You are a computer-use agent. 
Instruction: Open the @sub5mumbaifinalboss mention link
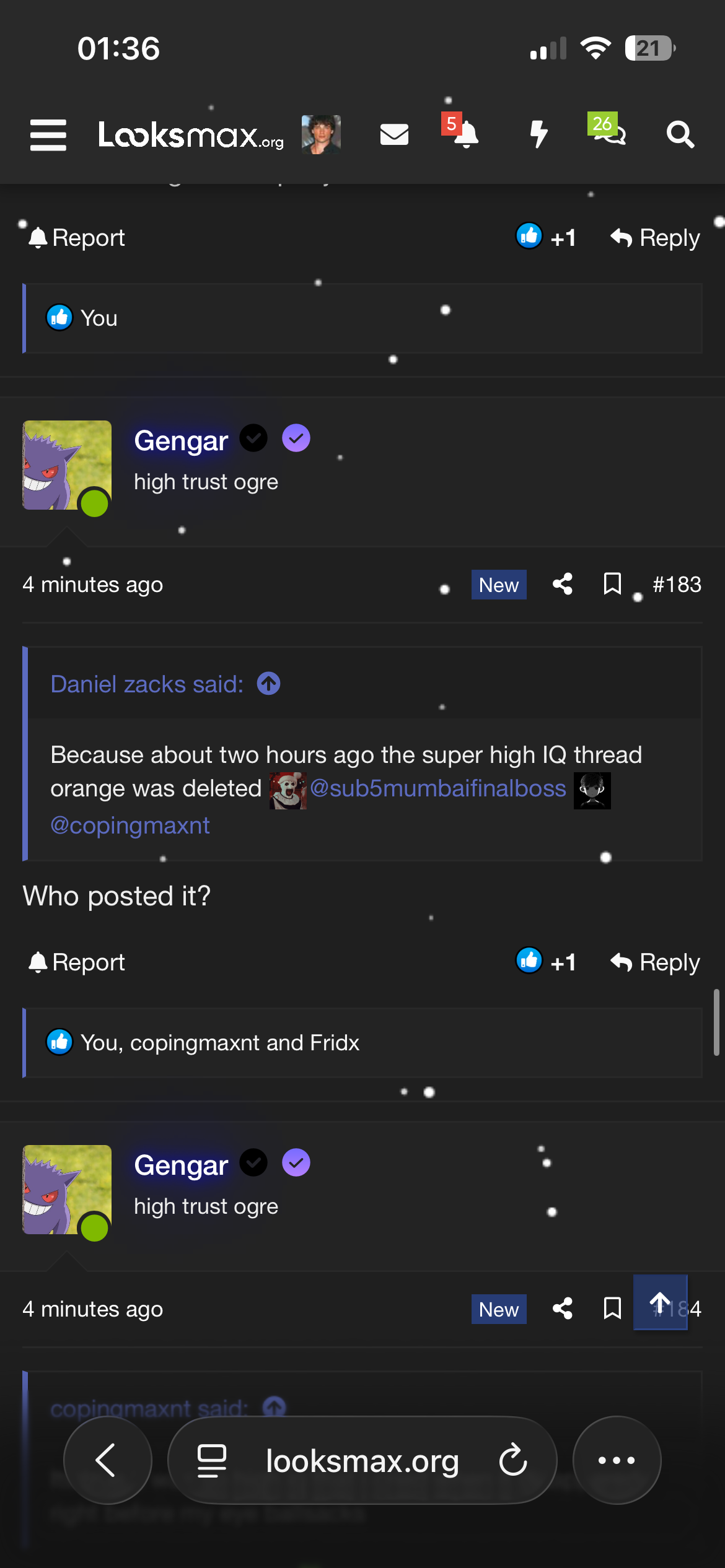pyautogui.click(x=437, y=788)
